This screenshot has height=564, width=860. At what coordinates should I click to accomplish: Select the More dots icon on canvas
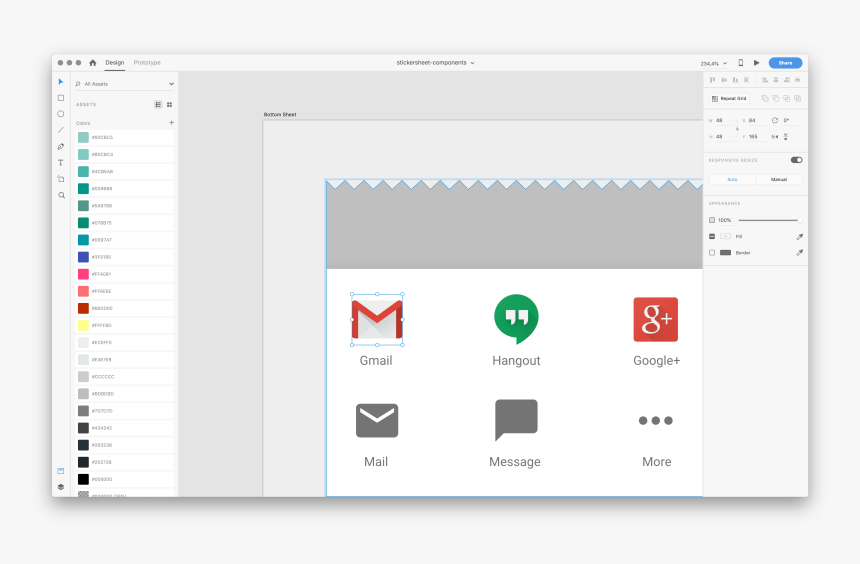tap(655, 421)
